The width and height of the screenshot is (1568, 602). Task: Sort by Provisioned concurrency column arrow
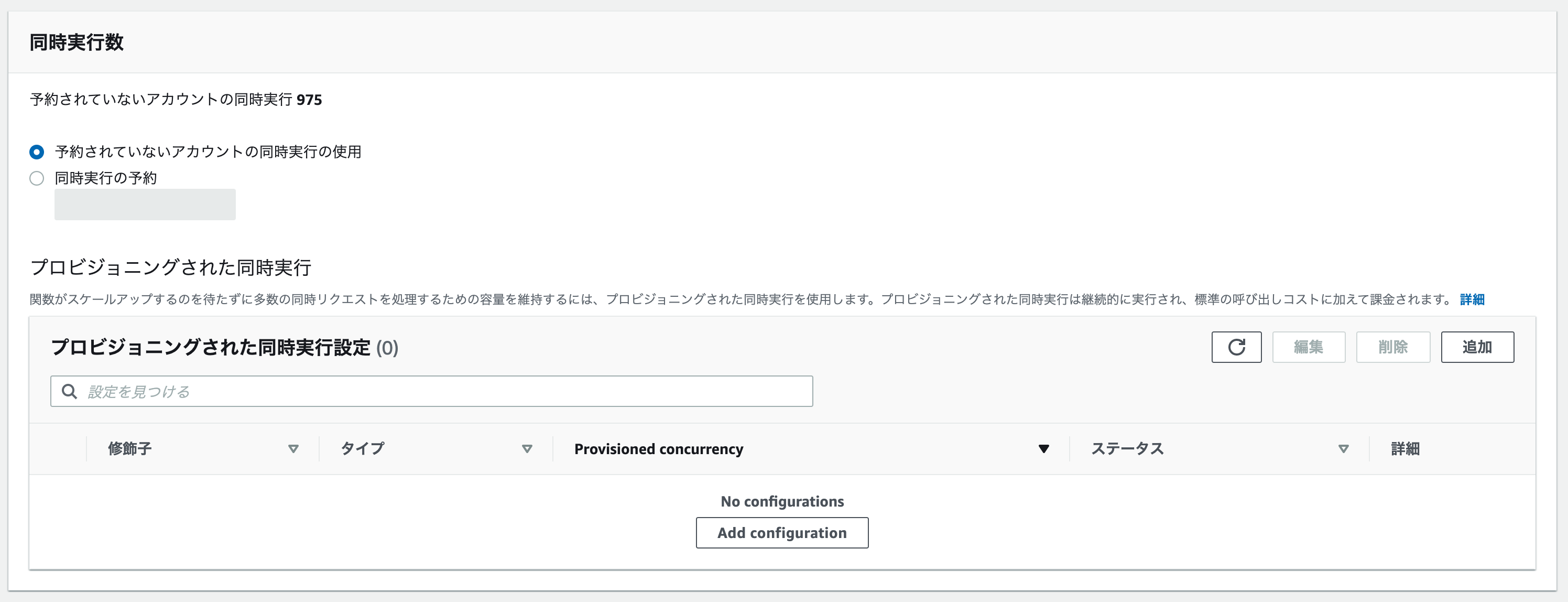[1043, 449]
